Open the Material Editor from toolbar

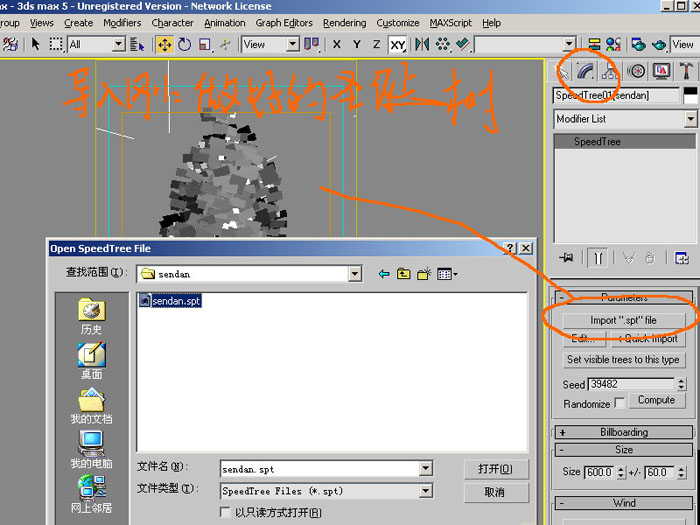click(613, 44)
